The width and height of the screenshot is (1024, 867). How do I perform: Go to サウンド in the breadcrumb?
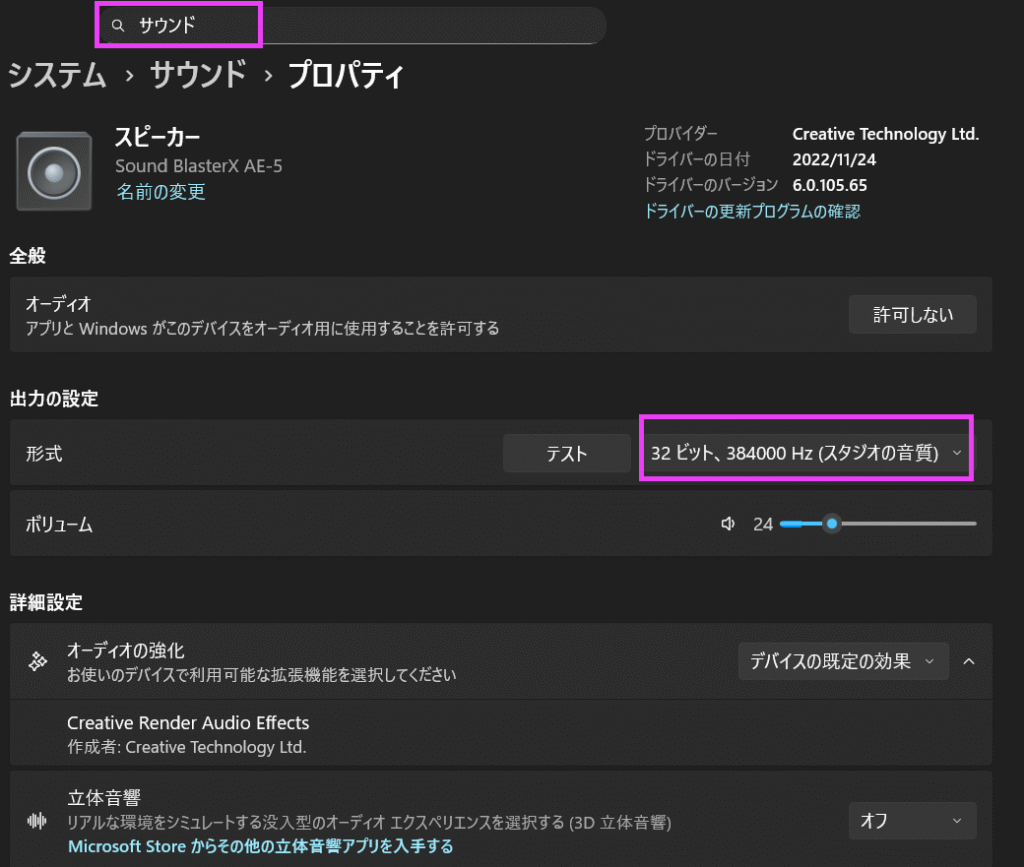point(199,74)
